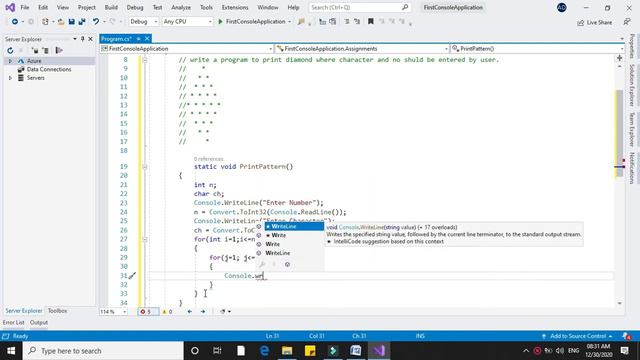Close the Server Explorer panel
Viewport: 640px width, 360px height.
[91, 39]
